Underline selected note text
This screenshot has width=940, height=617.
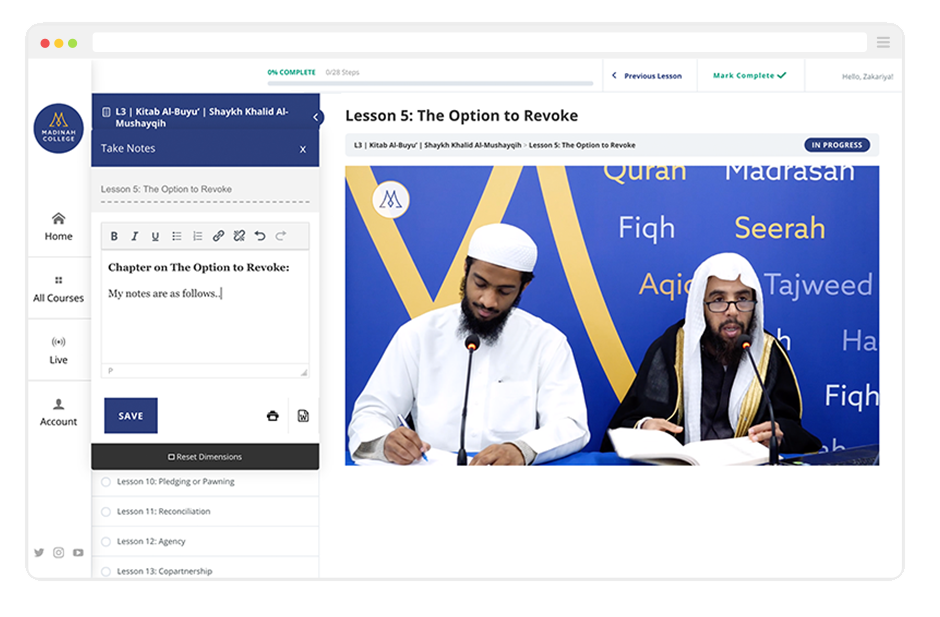(x=155, y=236)
